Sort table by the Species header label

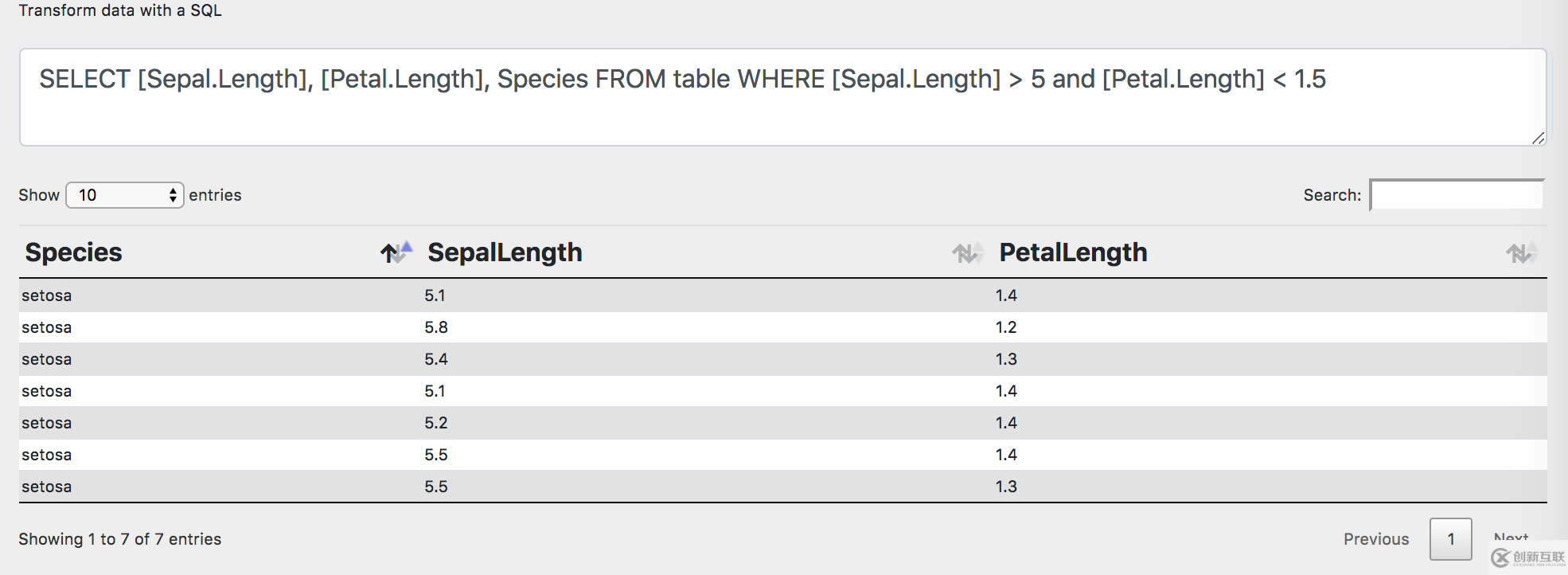(74, 252)
